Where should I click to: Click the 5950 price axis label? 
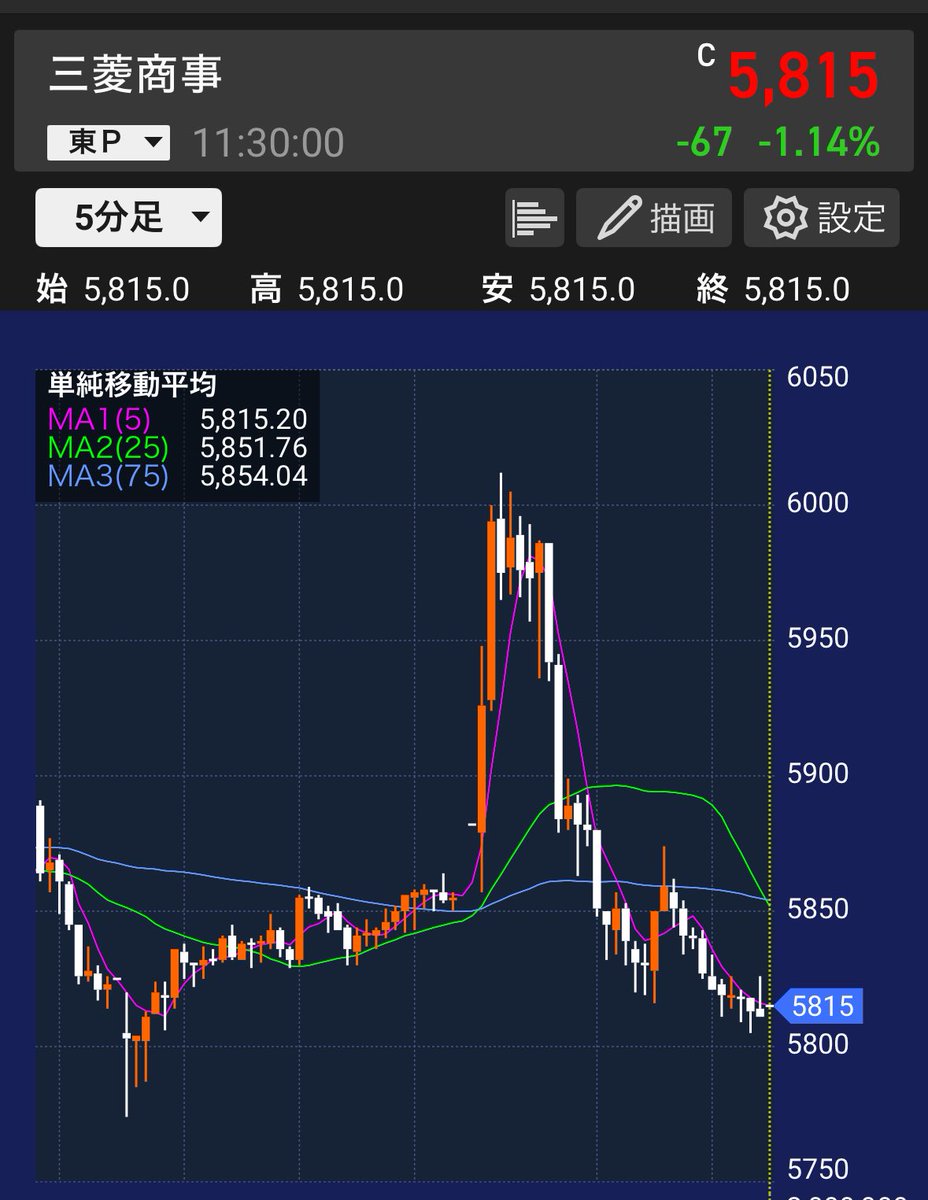[x=818, y=638]
